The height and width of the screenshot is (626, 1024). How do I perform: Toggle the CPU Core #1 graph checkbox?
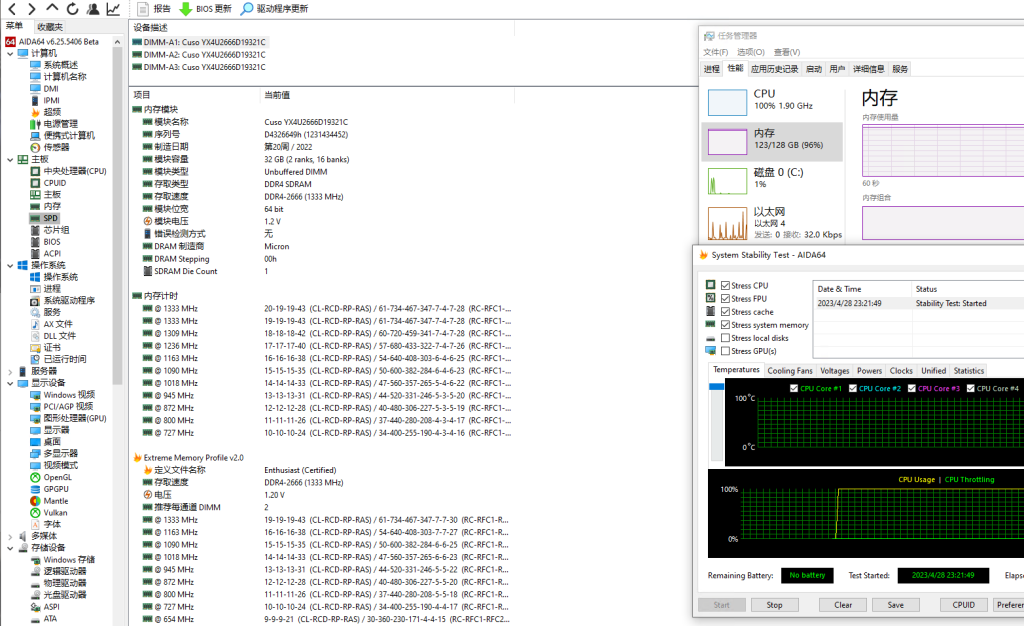(795, 388)
